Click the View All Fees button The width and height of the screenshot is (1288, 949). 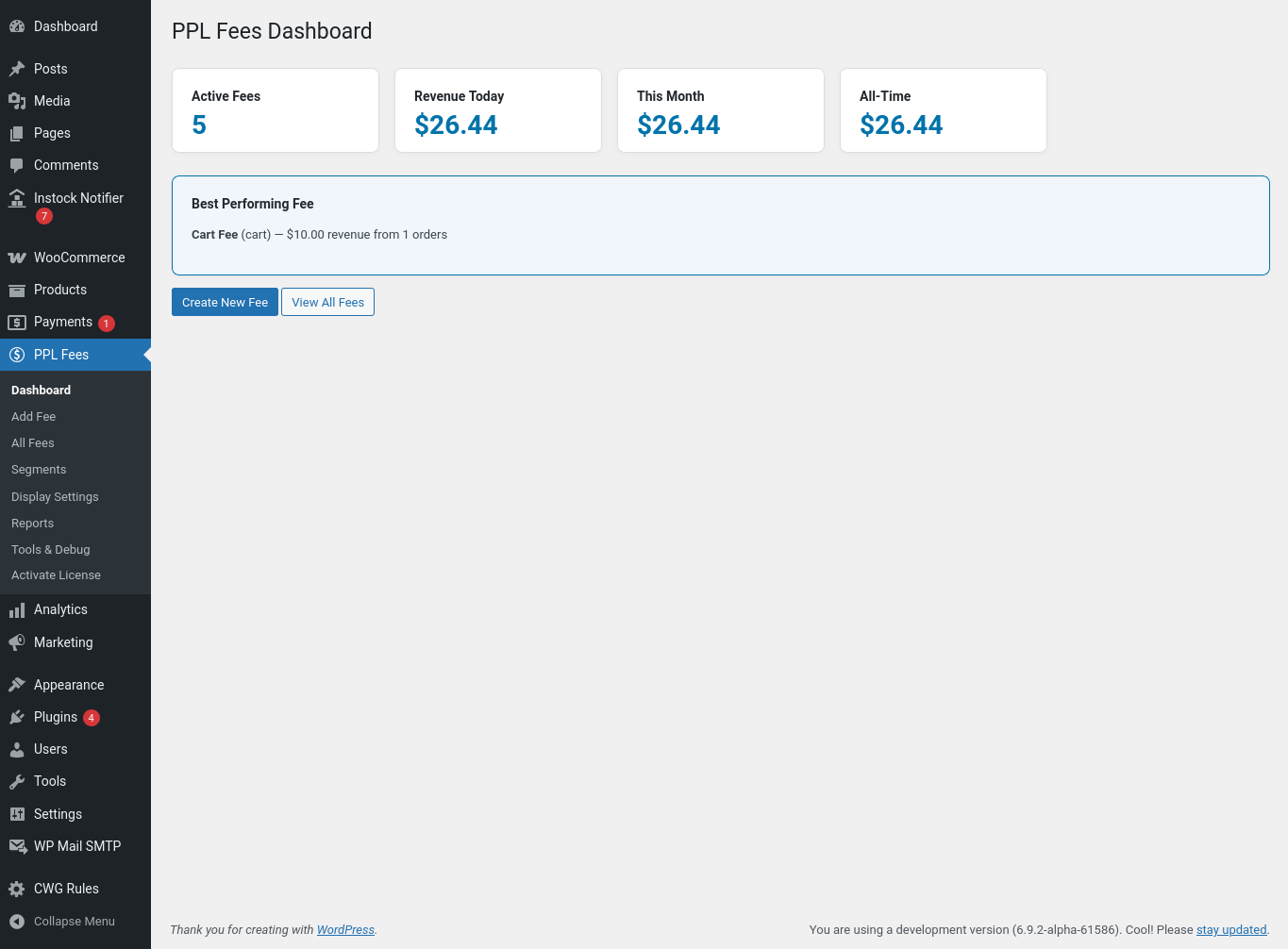pyautogui.click(x=327, y=303)
